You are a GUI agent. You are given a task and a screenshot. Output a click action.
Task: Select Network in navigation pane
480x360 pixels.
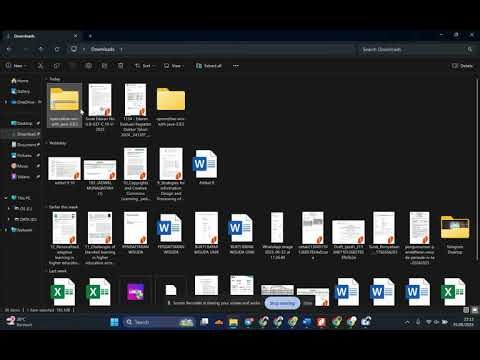click(22, 230)
